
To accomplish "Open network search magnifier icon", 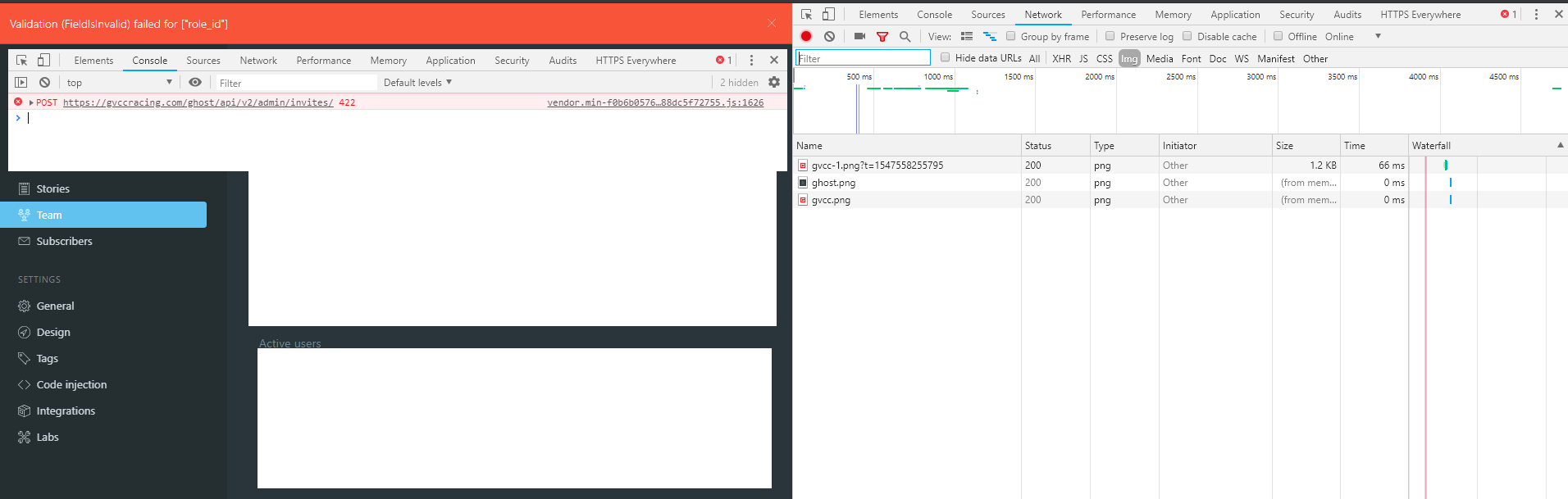I will point(905,36).
